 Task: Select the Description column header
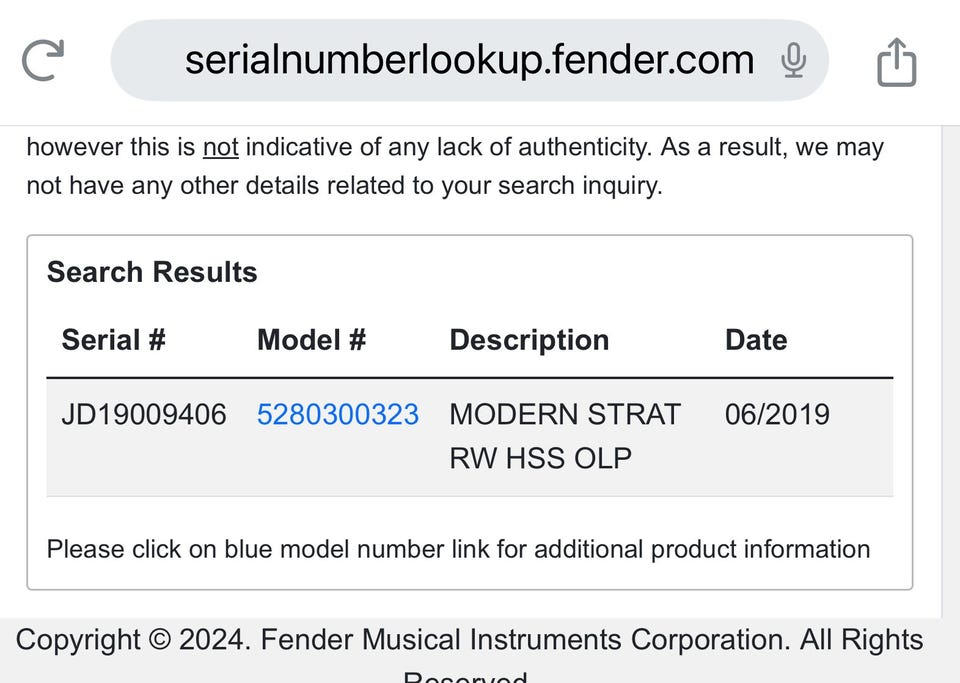(529, 340)
